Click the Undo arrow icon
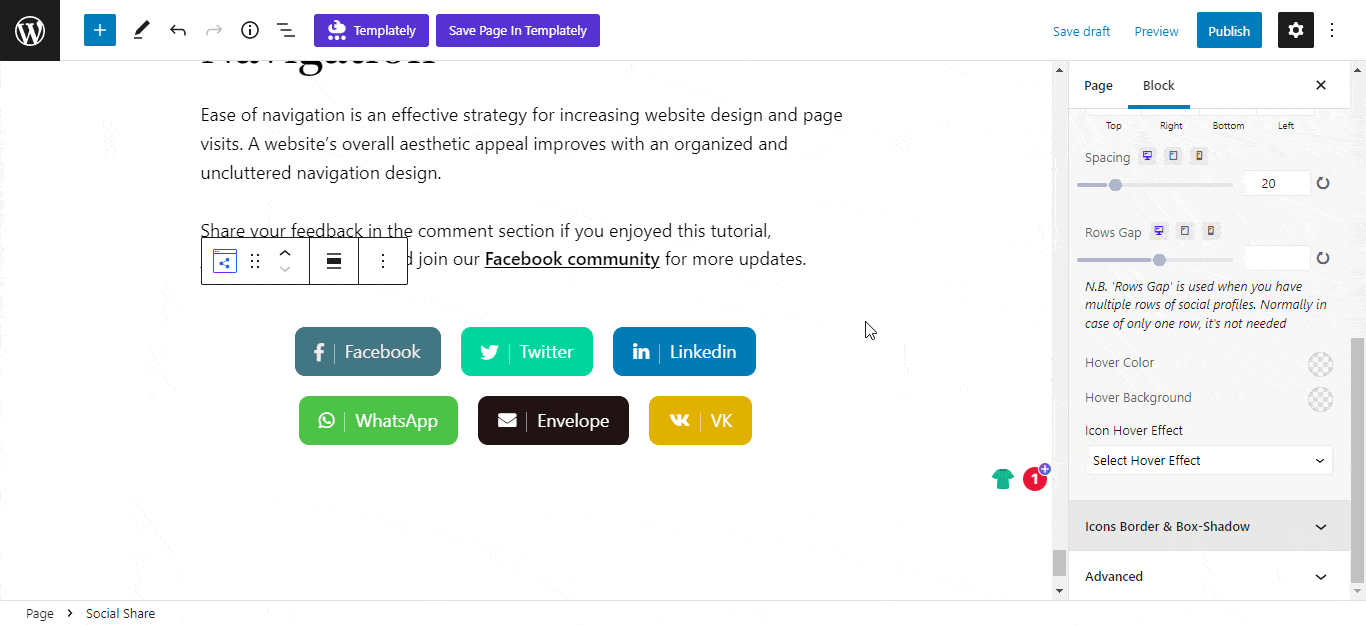Screen dimensions: 1366x625 178,30
